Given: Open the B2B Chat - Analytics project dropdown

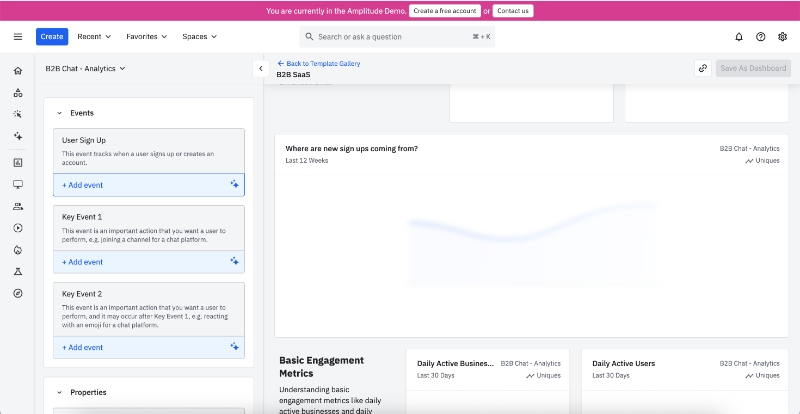Looking at the screenshot, I should [x=85, y=68].
